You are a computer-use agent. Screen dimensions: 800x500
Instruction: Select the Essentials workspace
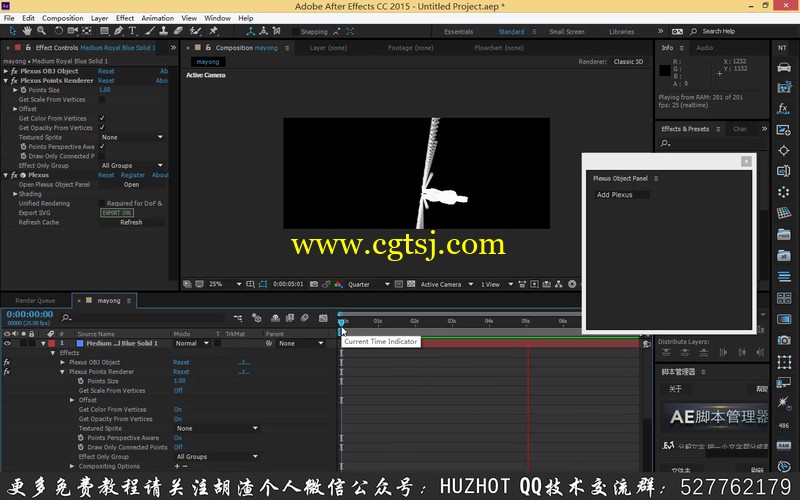point(458,32)
